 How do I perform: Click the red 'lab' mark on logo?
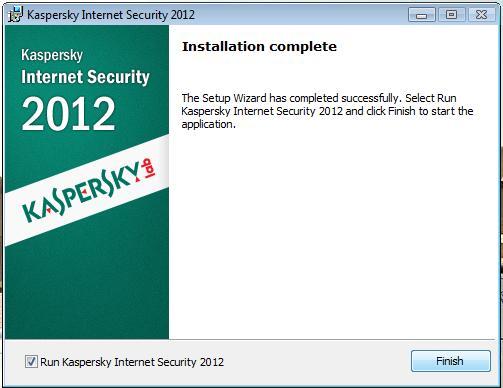click(148, 170)
